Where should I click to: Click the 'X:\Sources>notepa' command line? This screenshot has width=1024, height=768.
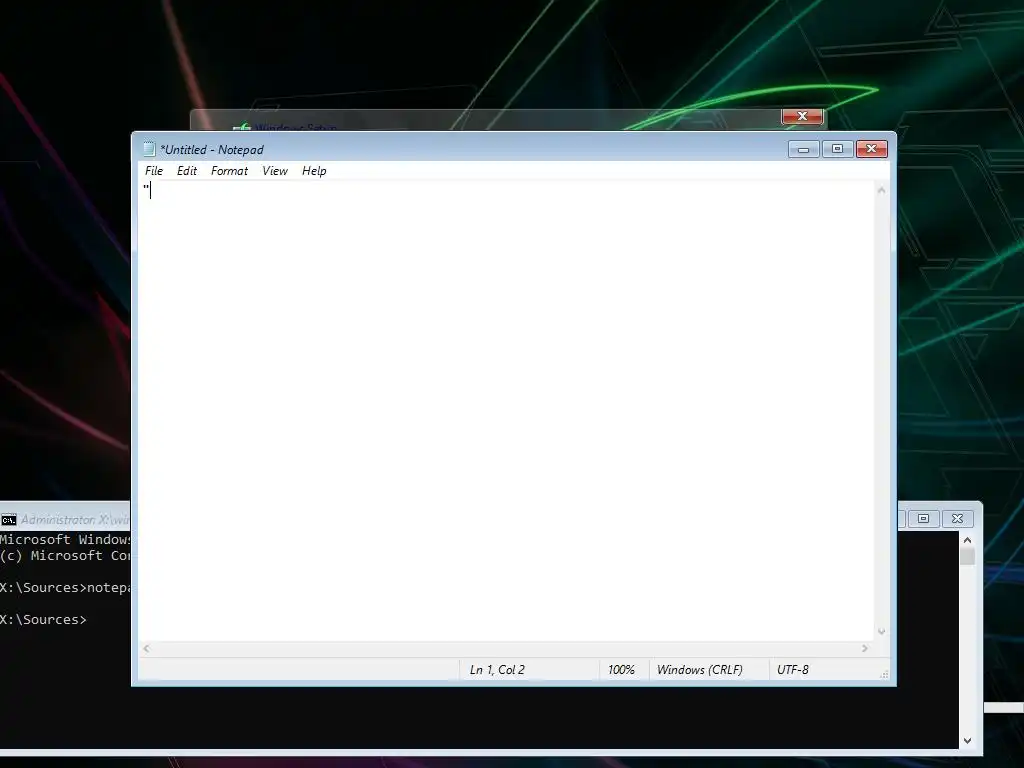coord(65,588)
